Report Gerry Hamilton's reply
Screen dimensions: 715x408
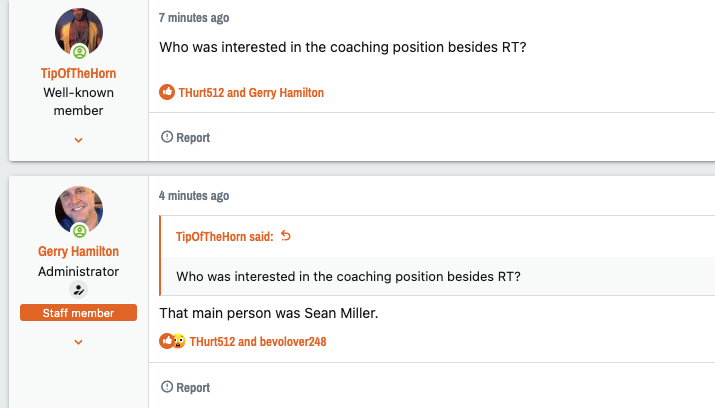[x=186, y=387]
